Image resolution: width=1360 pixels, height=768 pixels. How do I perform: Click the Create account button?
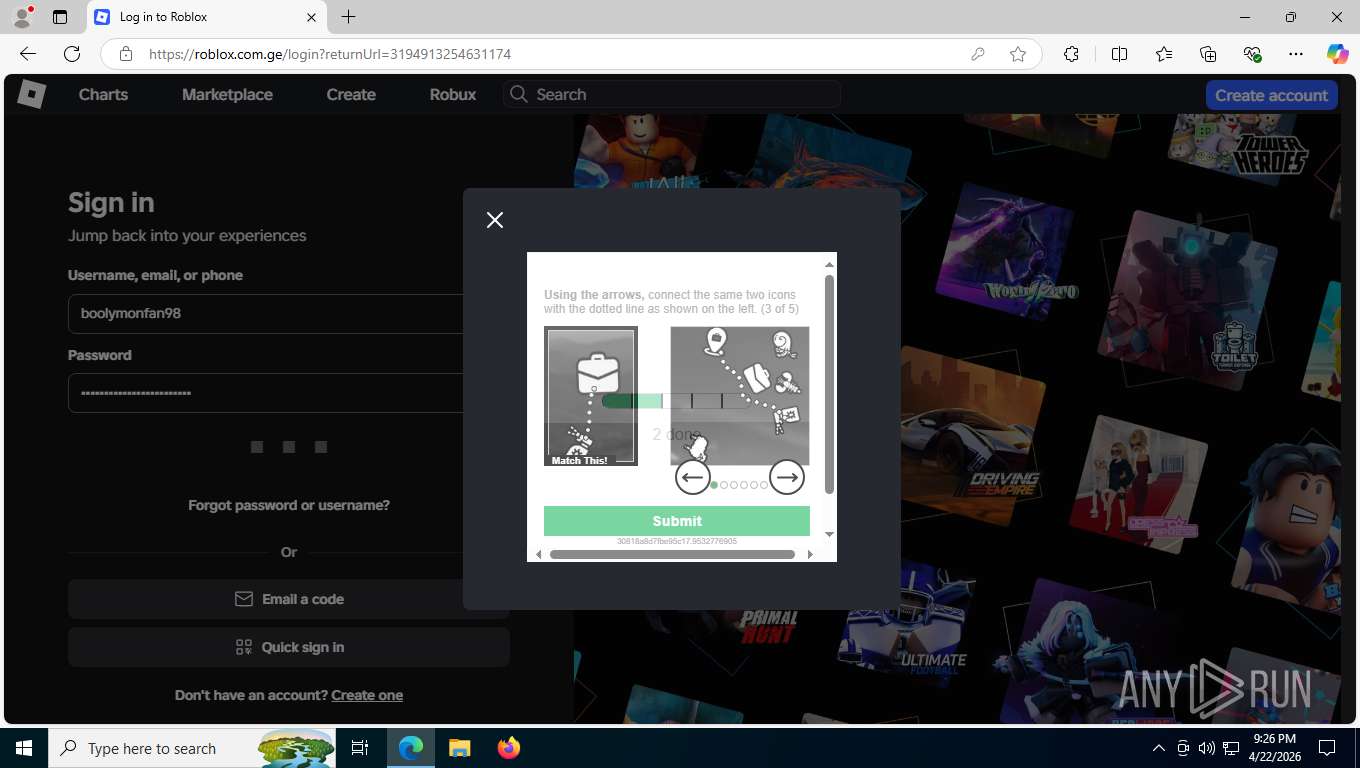click(1271, 95)
